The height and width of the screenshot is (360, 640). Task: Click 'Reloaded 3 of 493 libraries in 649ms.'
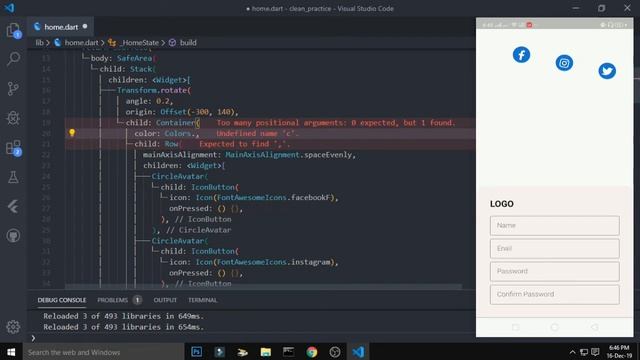coord(123,316)
